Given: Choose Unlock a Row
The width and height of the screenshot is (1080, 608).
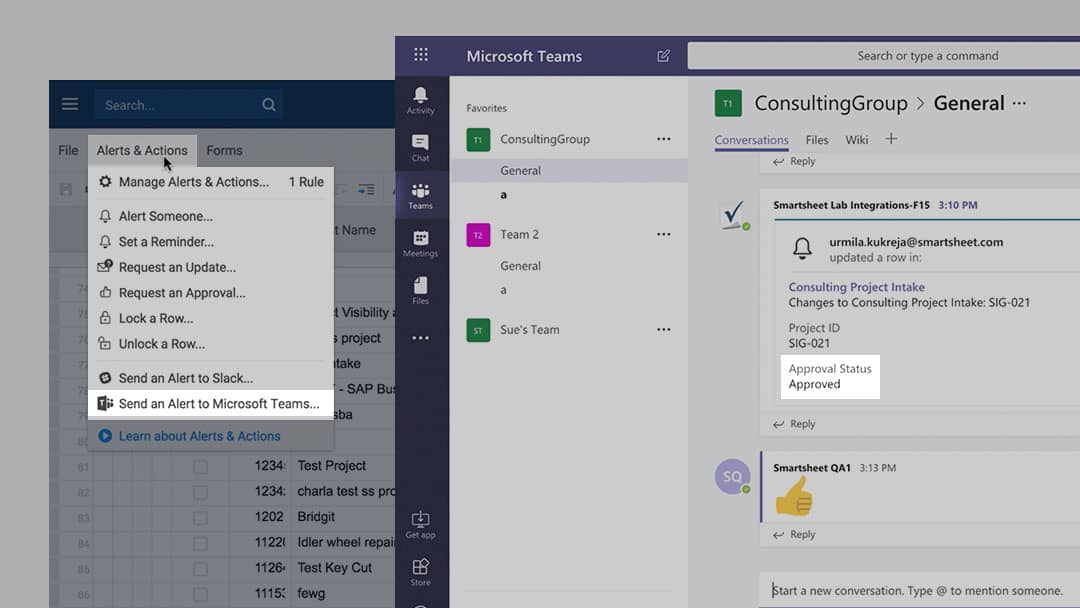Looking at the screenshot, I should point(211,344).
